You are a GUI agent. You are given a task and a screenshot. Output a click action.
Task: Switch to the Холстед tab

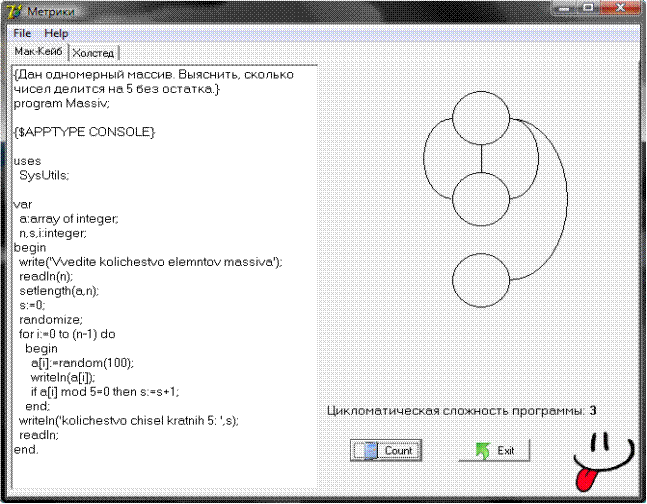pos(100,53)
